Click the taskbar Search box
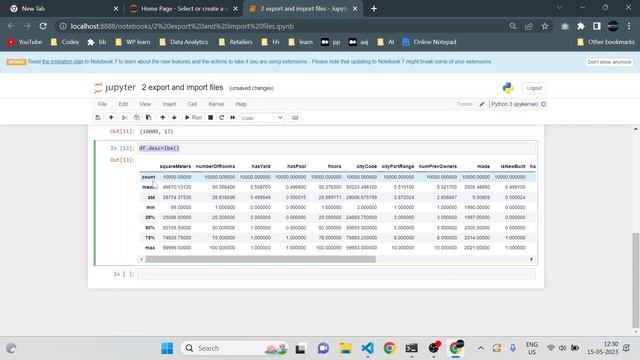Image resolution: width=640 pixels, height=360 pixels. click(x=234, y=348)
